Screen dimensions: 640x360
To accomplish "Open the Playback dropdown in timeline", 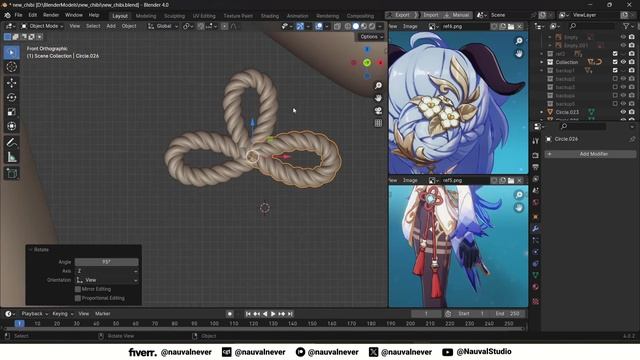I will point(35,314).
